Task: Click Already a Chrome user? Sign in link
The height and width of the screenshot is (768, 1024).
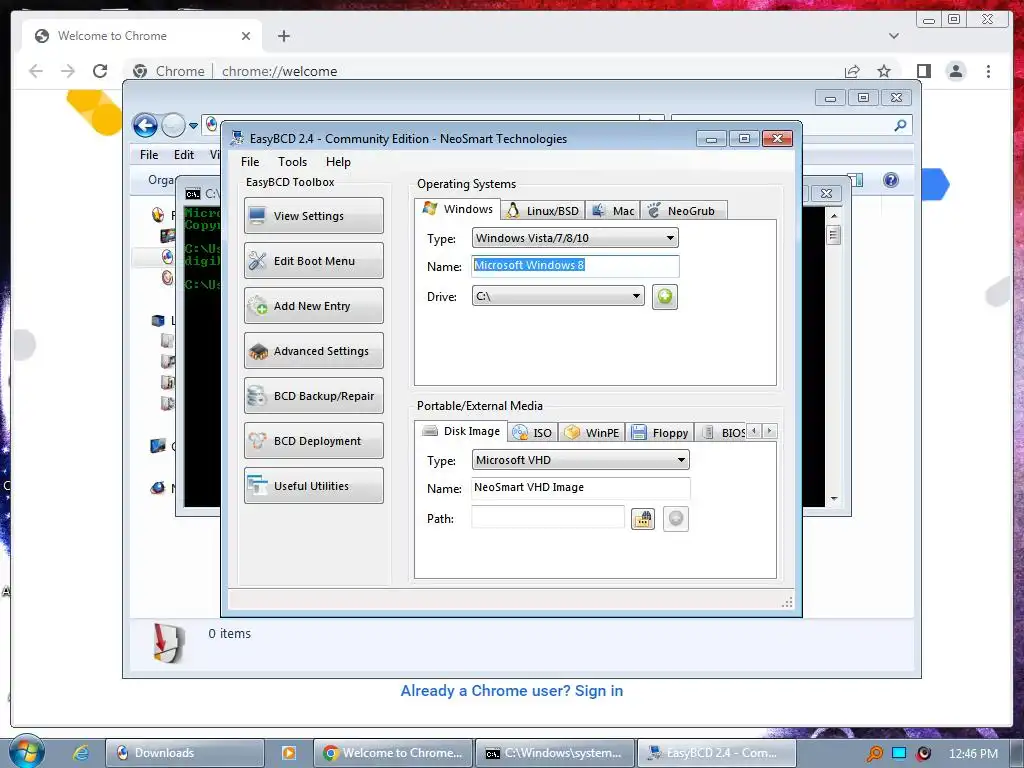Action: (511, 690)
